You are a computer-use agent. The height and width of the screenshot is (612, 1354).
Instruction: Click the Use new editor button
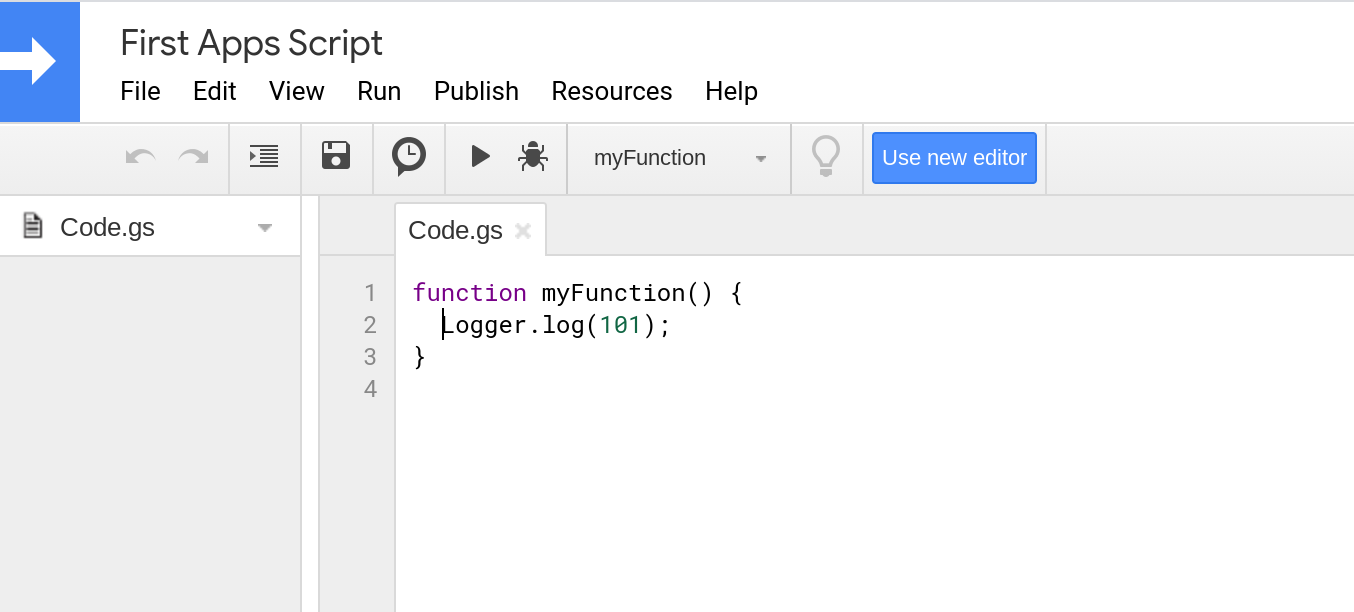coord(954,158)
